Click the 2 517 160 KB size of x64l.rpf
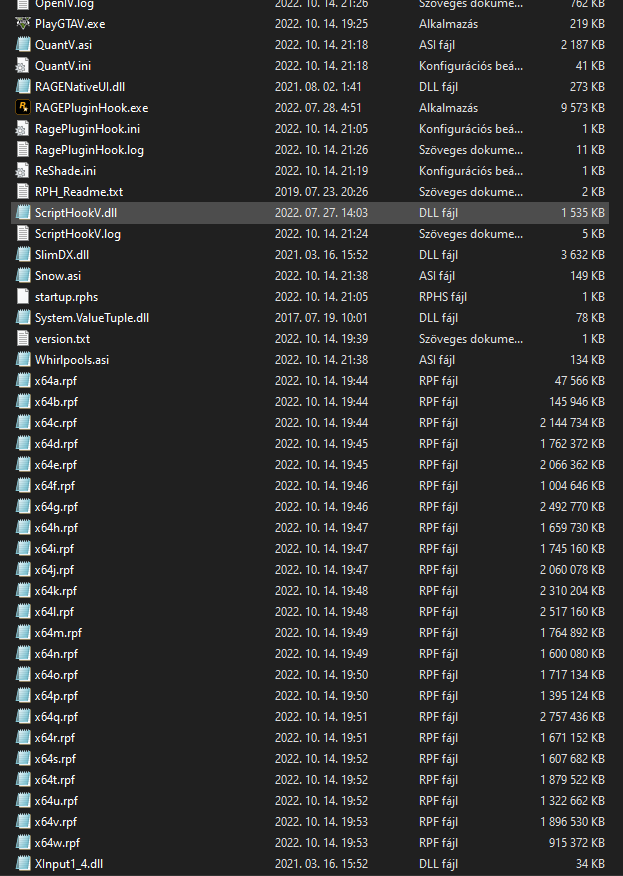The image size is (623, 876). click(572, 612)
